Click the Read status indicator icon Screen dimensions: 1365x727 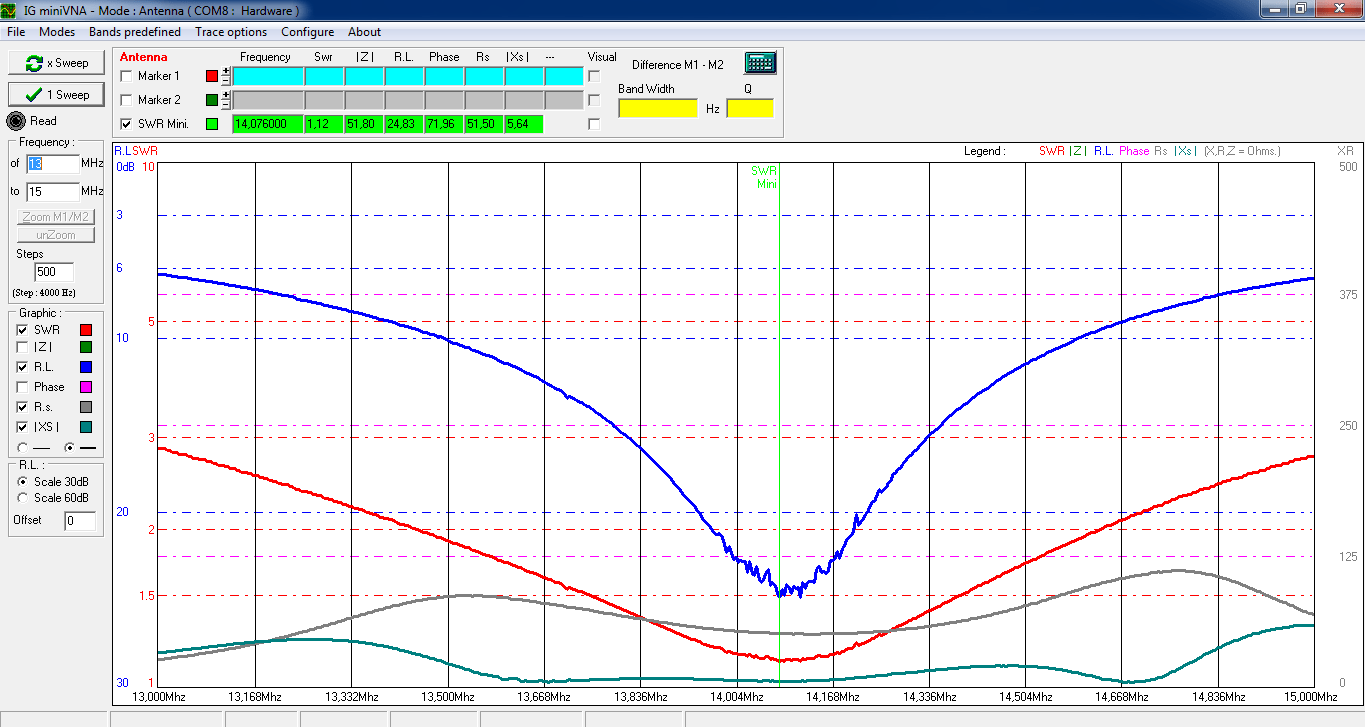[17, 121]
